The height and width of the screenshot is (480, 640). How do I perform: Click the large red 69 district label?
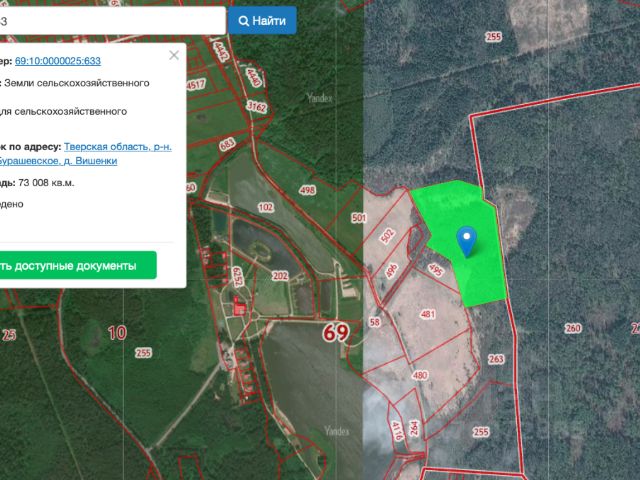pos(335,333)
